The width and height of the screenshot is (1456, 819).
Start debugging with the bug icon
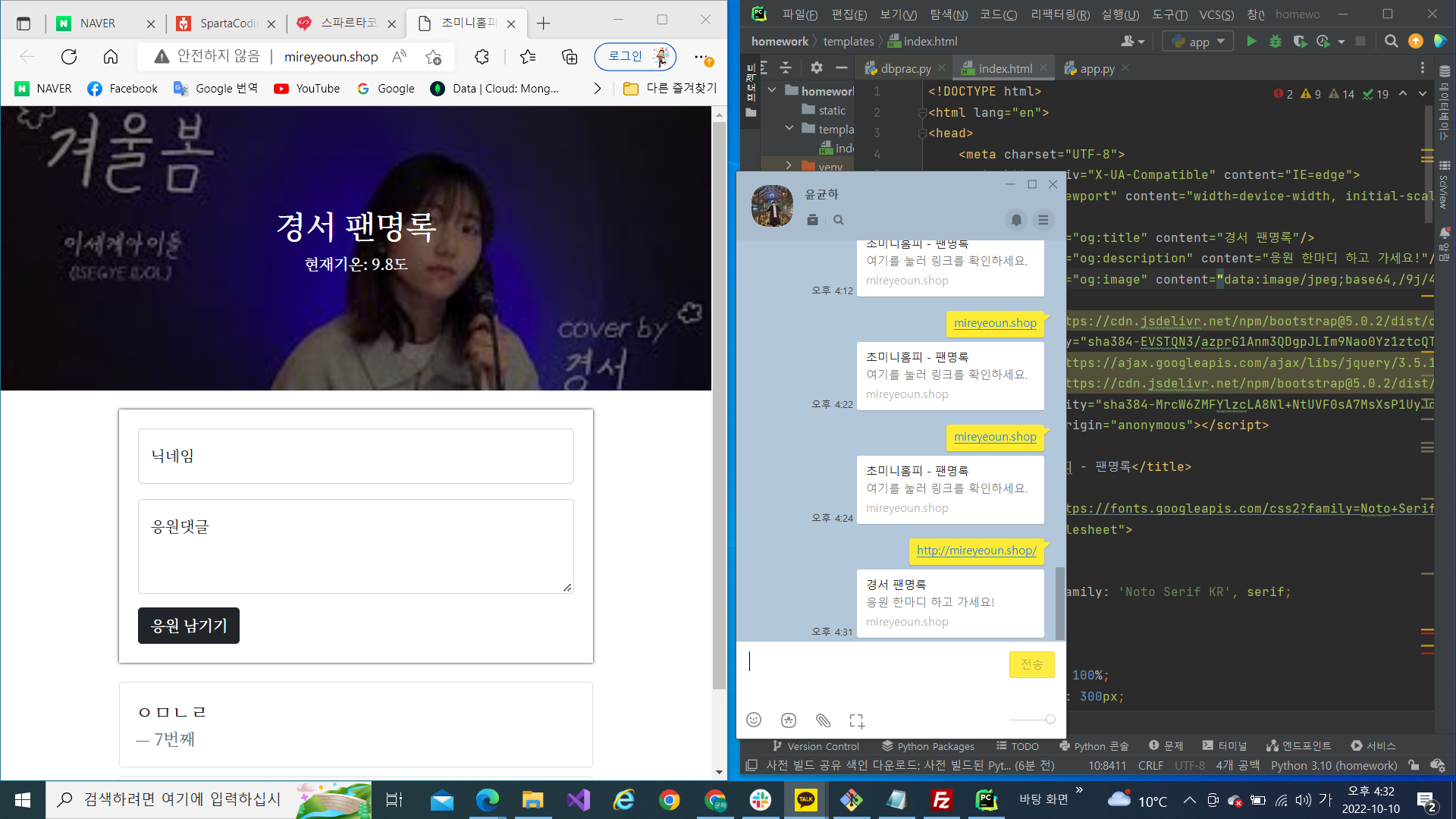(x=1276, y=41)
